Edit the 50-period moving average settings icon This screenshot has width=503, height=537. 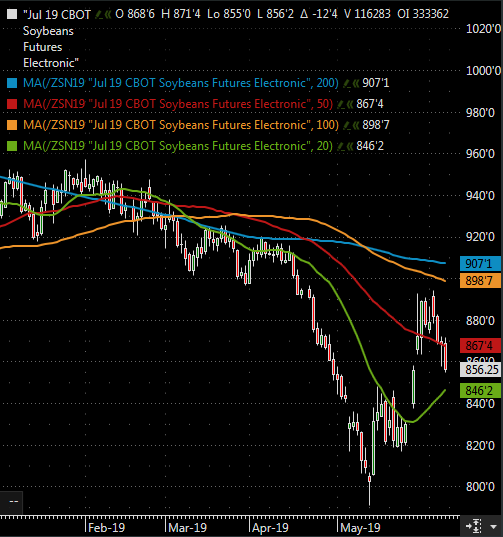(x=340, y=104)
